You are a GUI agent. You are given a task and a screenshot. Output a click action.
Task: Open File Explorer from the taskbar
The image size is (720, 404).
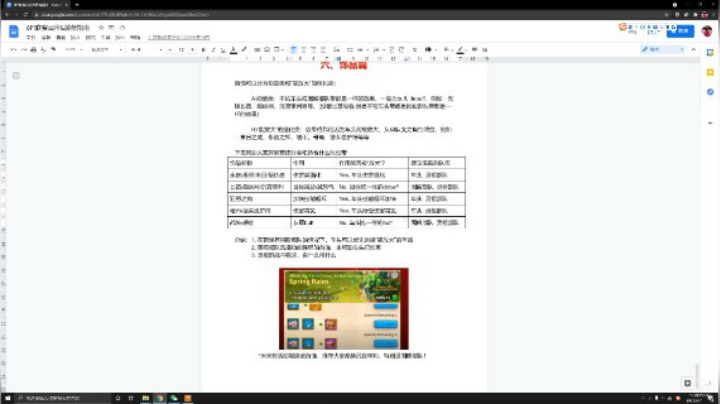point(146,398)
